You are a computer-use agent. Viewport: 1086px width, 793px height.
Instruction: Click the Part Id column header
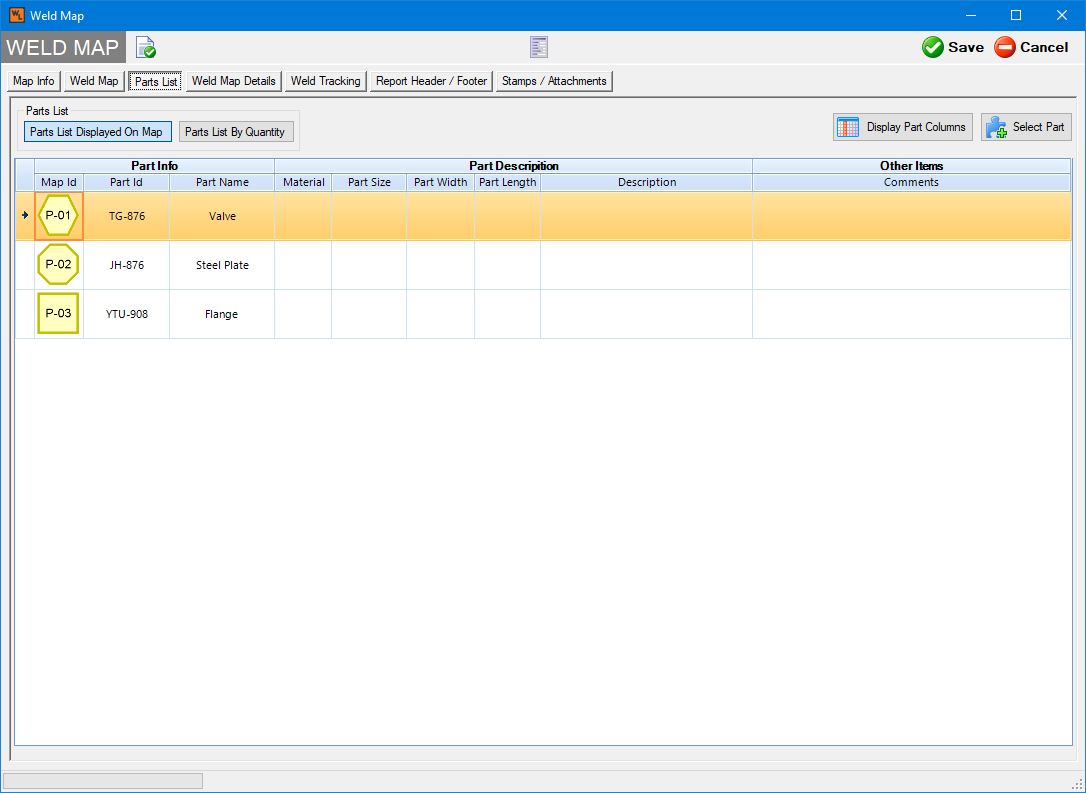[126, 182]
